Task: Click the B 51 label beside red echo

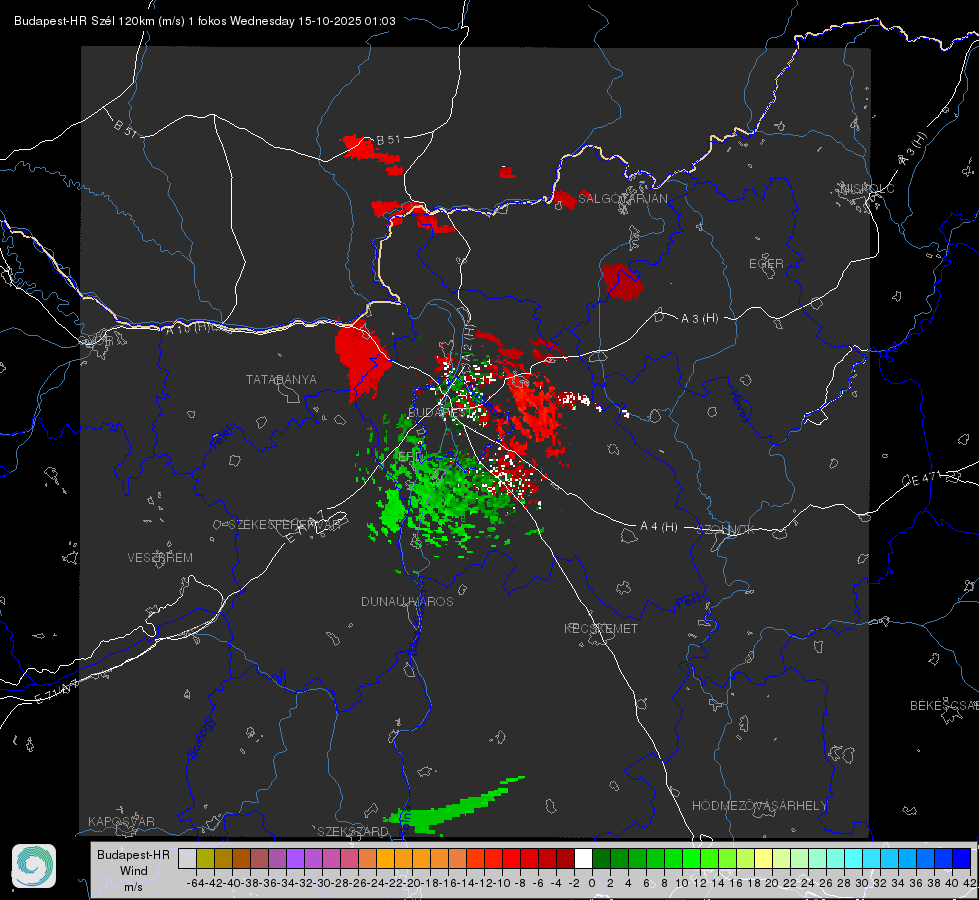Action: tap(388, 140)
